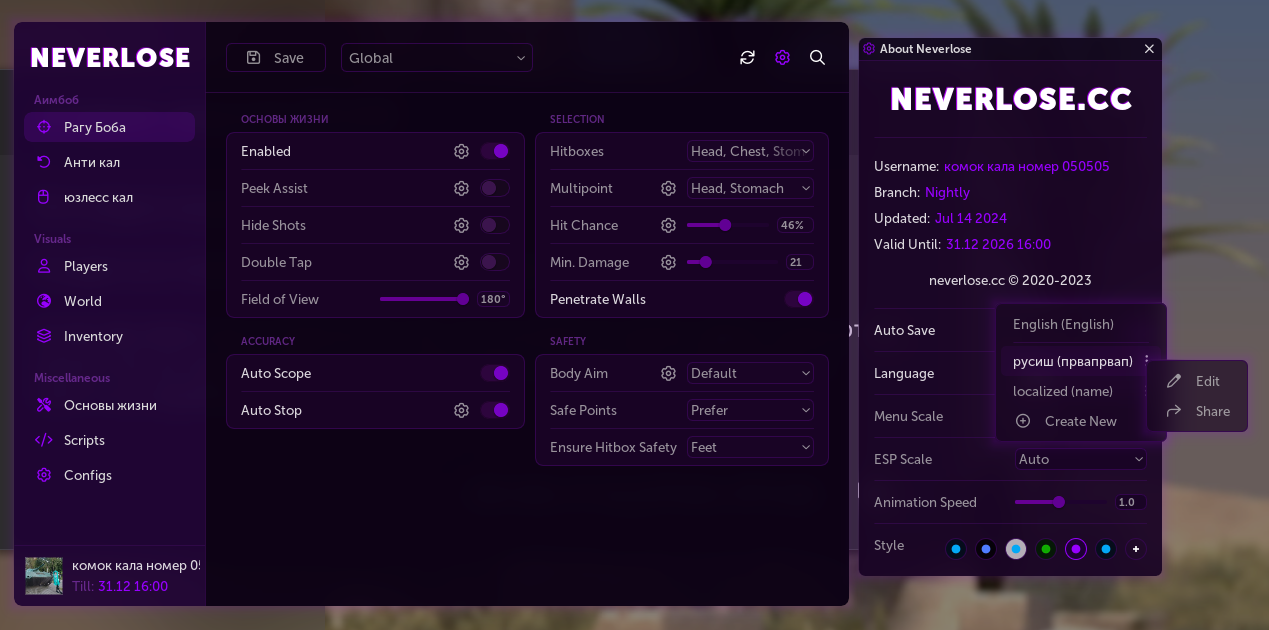The width and height of the screenshot is (1269, 630).
Task: Click the Configs gear icon in sidebar
Action: click(44, 475)
